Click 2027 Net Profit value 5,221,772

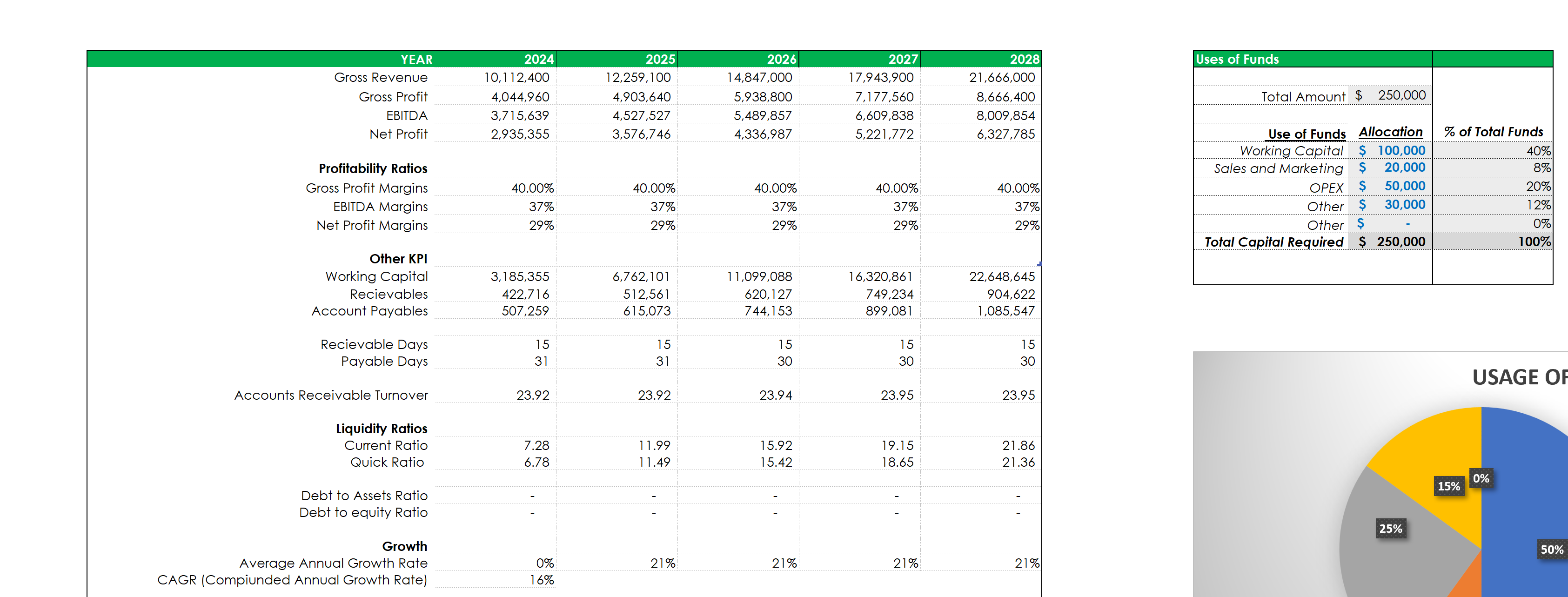tap(885, 134)
